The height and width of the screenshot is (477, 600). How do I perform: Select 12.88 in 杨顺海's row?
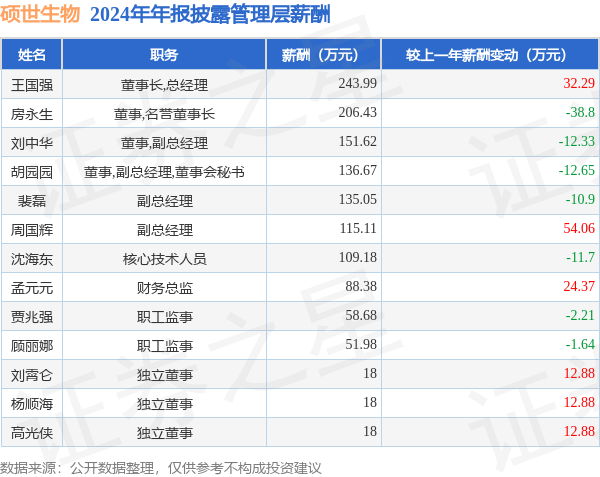[579, 403]
